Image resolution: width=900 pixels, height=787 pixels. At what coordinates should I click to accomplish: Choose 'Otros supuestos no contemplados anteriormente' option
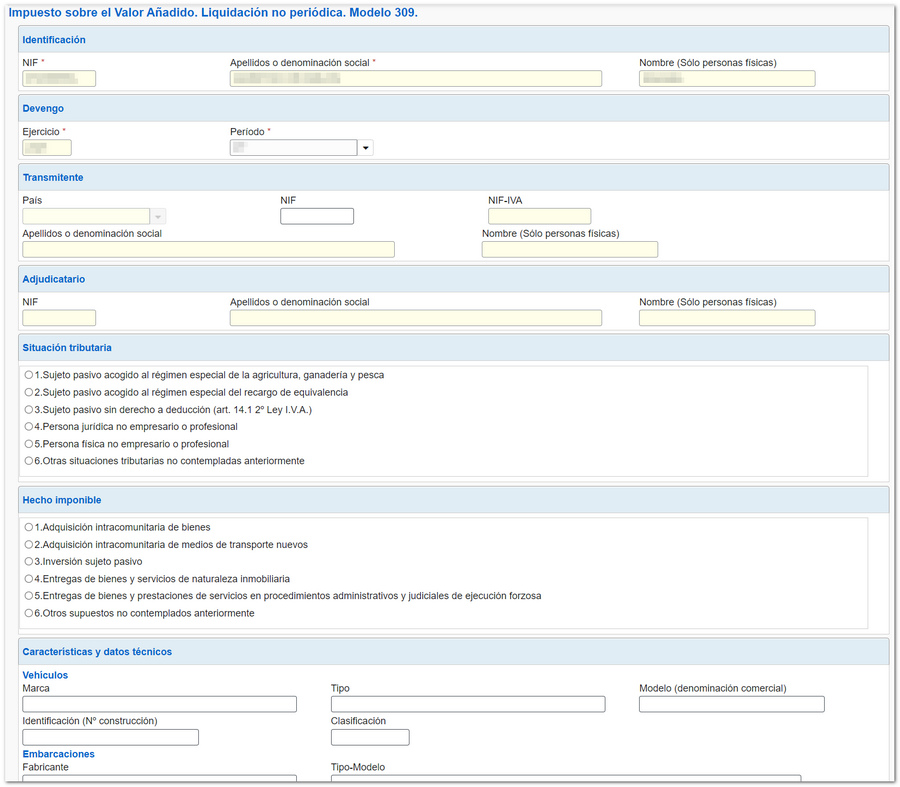(x=29, y=613)
